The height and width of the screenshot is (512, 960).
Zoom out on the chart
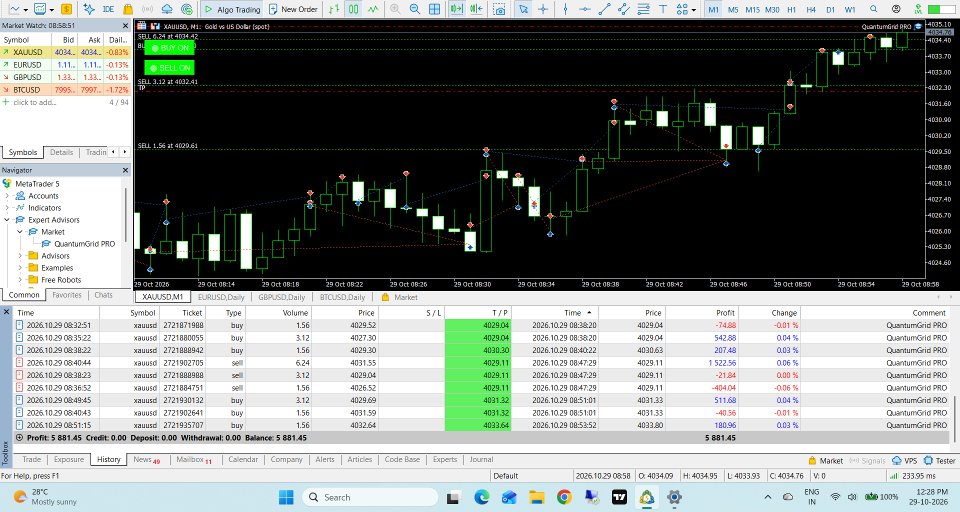pyautogui.click(x=415, y=9)
